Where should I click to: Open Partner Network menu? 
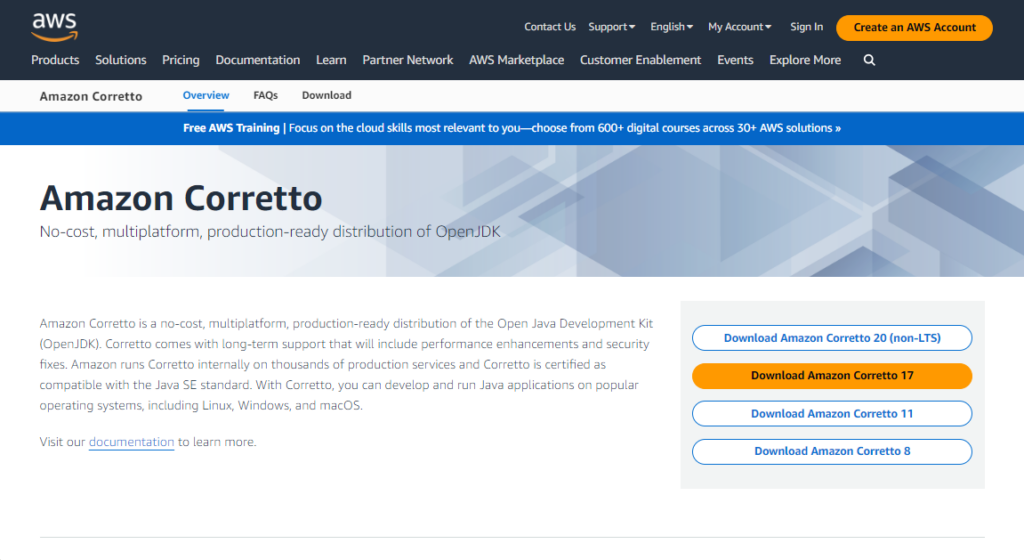(408, 60)
